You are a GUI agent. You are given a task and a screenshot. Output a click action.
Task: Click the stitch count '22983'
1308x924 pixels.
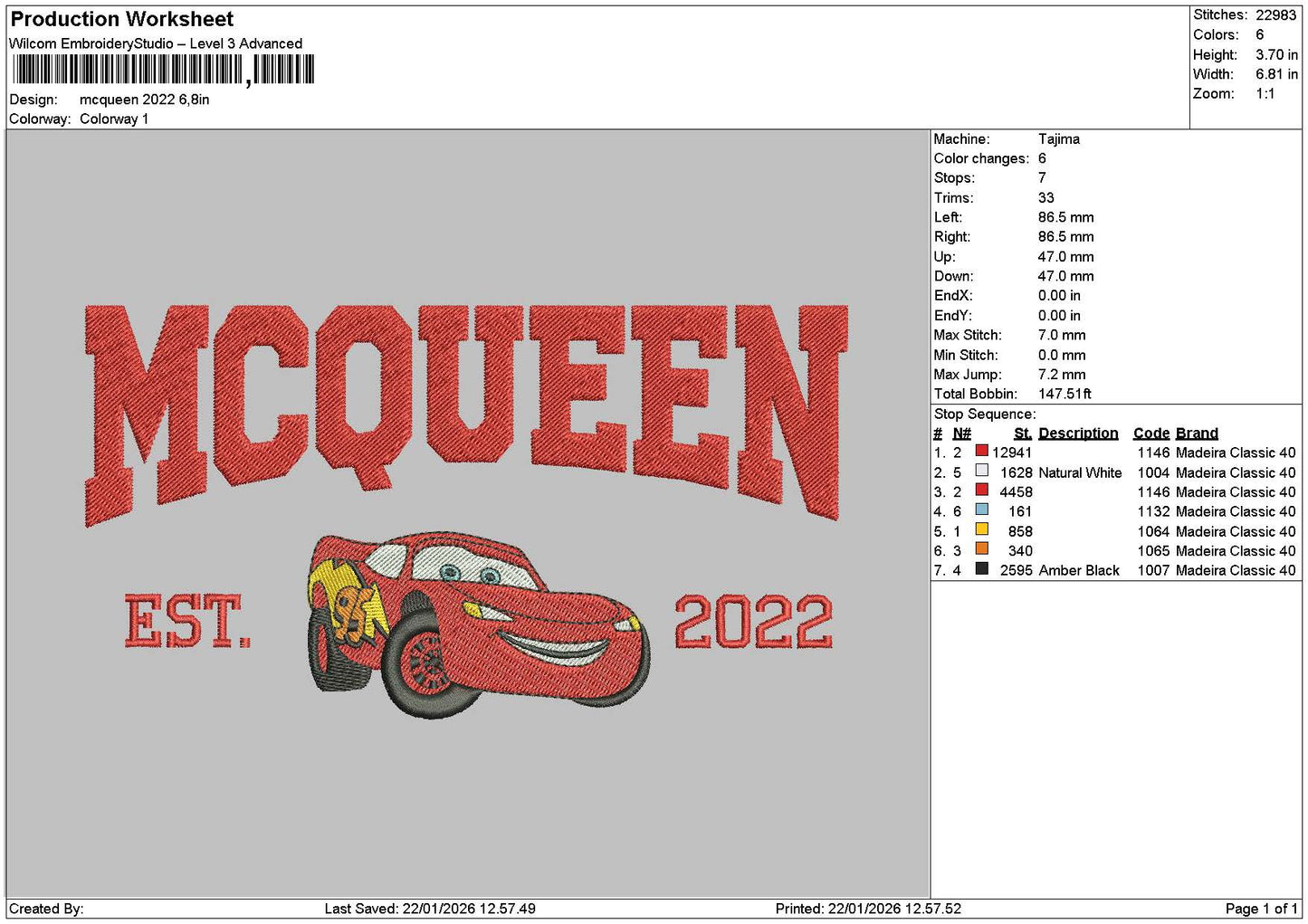click(1276, 15)
